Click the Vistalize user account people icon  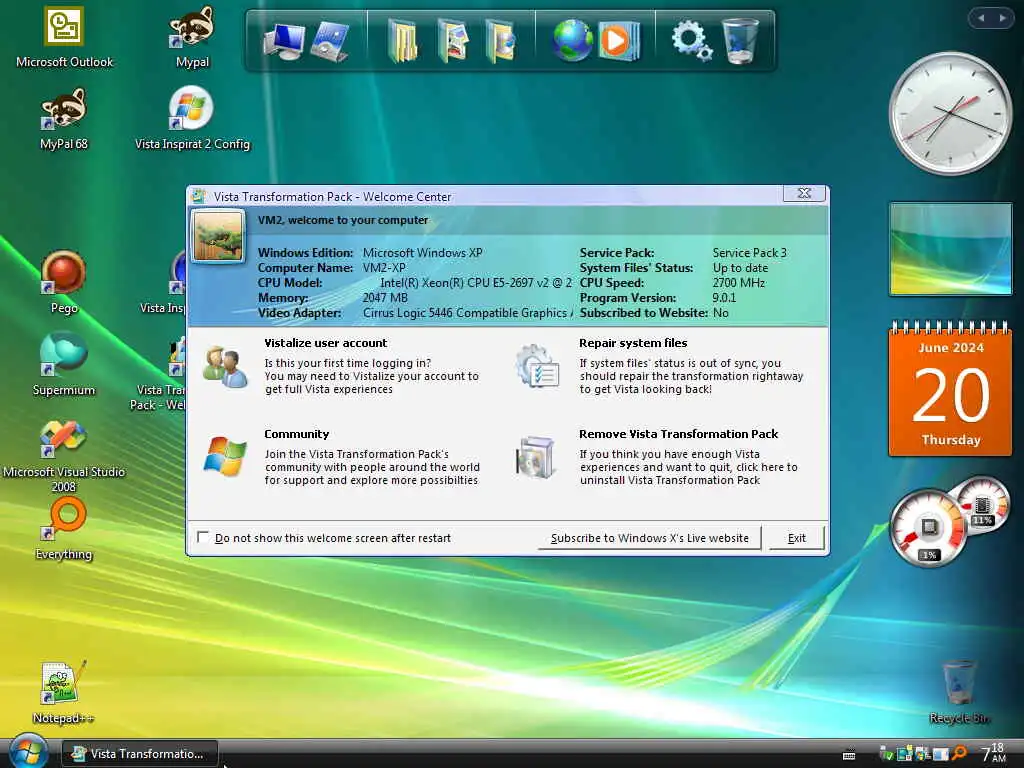225,366
